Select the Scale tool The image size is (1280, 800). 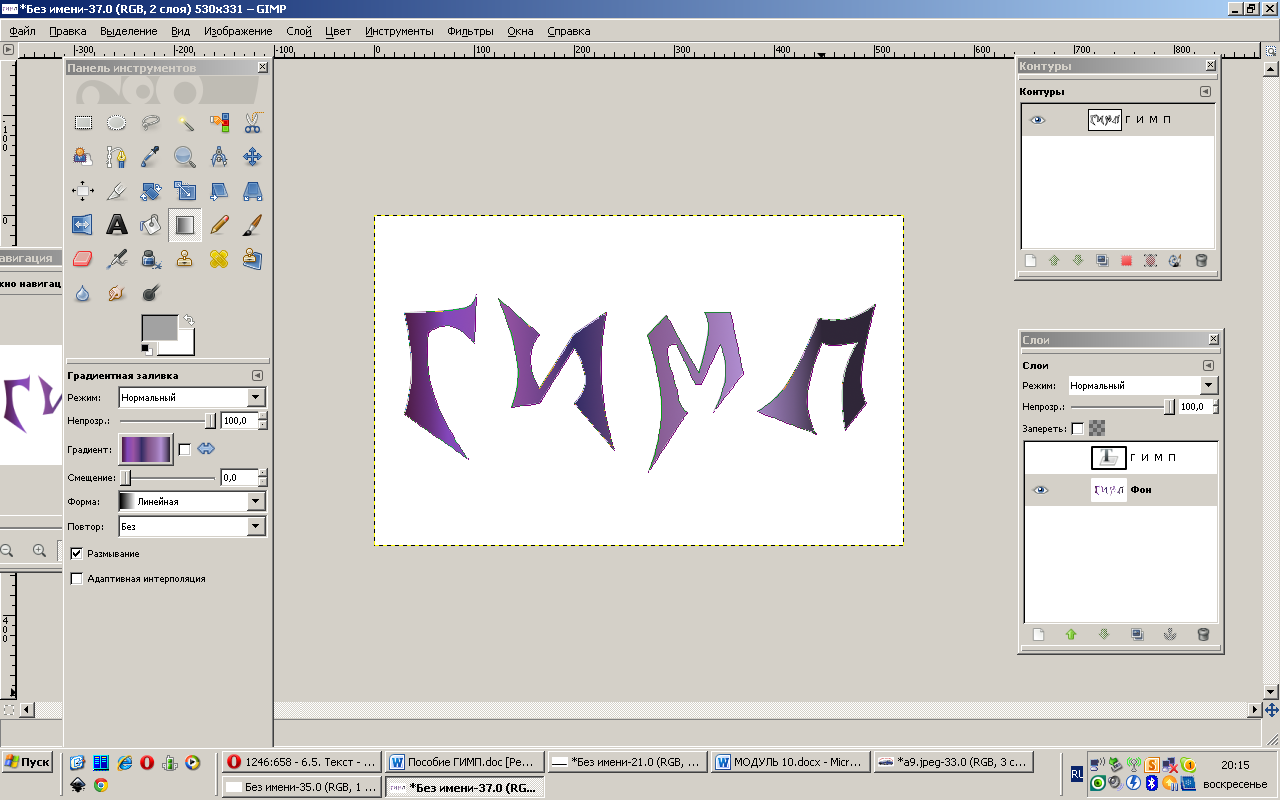pos(185,191)
